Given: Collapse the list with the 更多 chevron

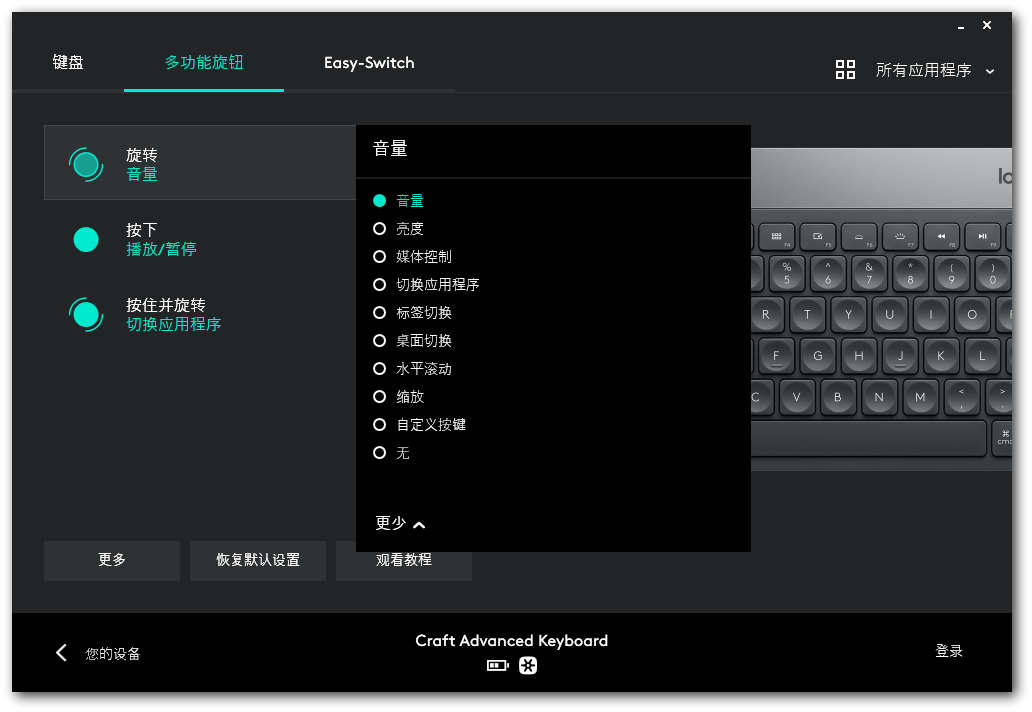Looking at the screenshot, I should pos(398,523).
